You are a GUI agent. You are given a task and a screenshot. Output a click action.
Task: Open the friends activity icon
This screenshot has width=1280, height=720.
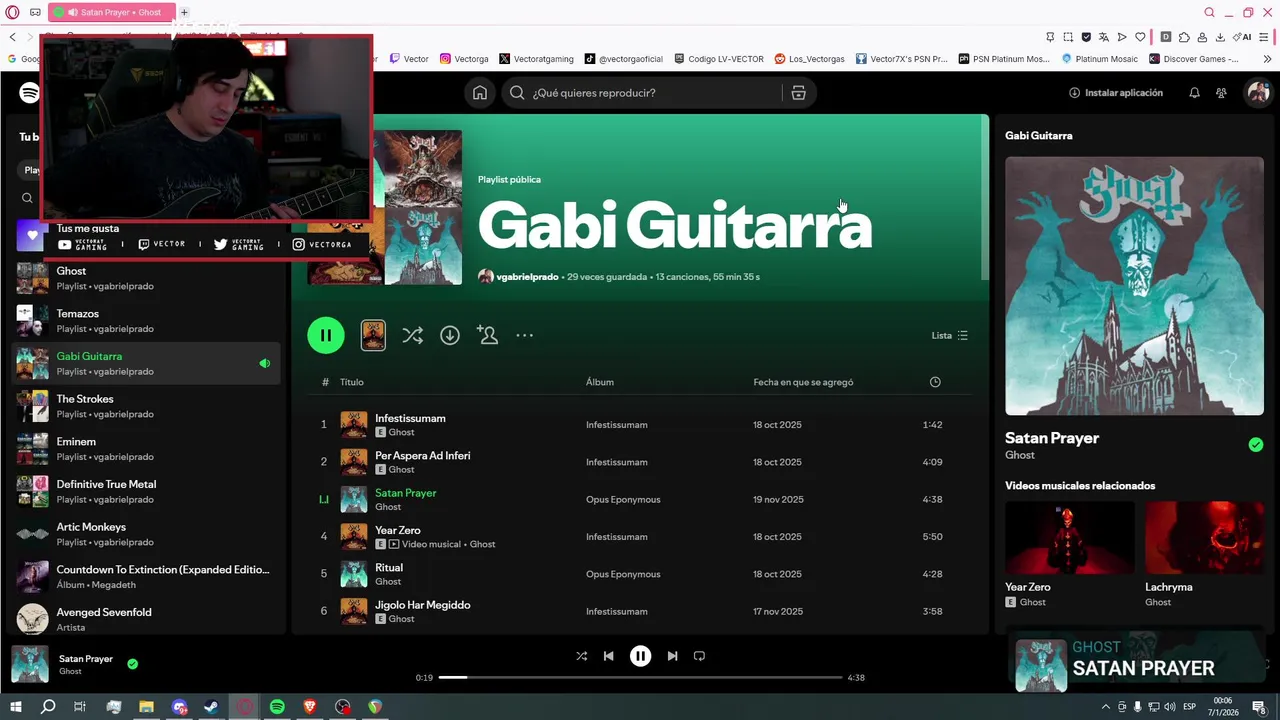(x=1221, y=93)
